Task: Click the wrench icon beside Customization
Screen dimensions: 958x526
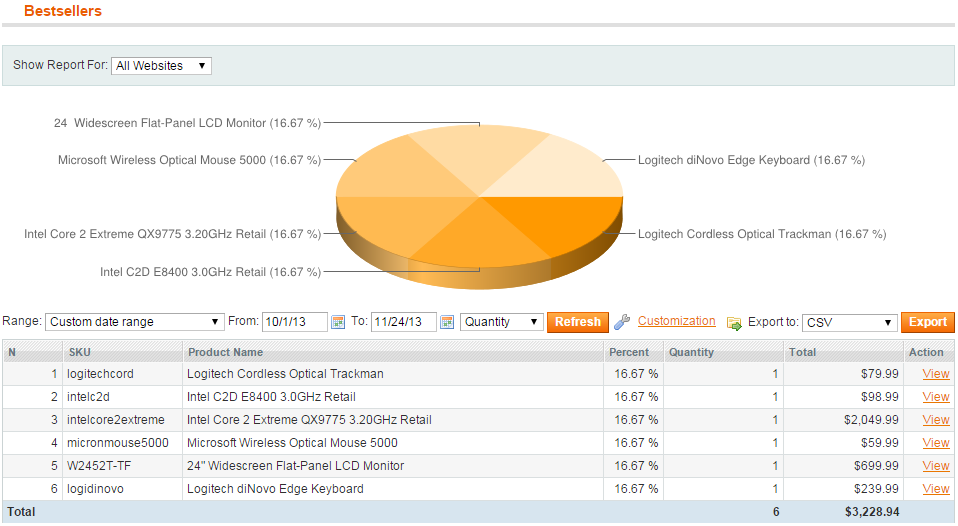Action: point(622,322)
